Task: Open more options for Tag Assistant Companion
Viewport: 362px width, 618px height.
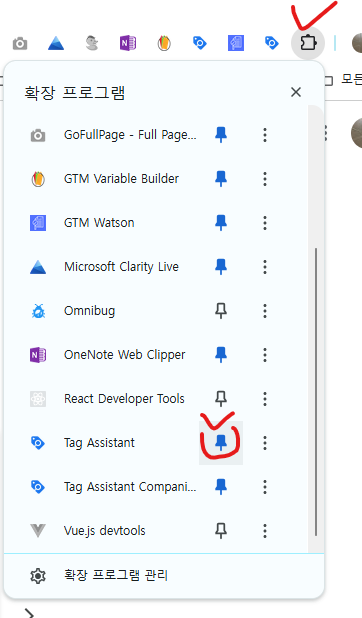Action: [265, 487]
